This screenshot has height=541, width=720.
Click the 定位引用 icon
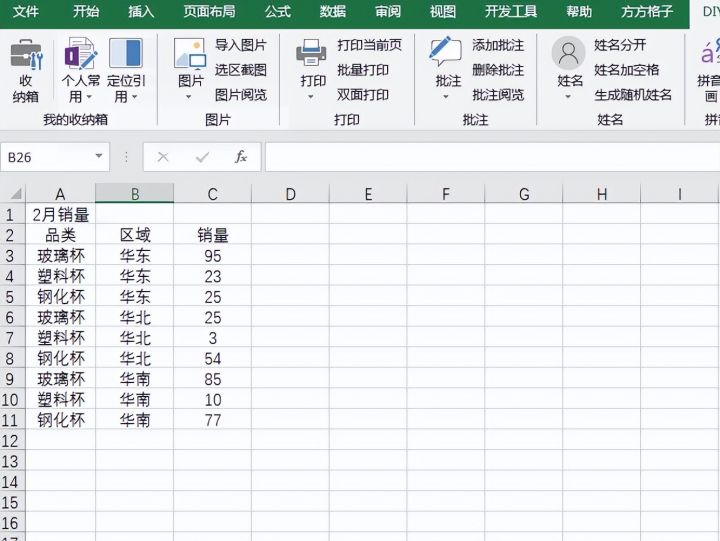(125, 53)
